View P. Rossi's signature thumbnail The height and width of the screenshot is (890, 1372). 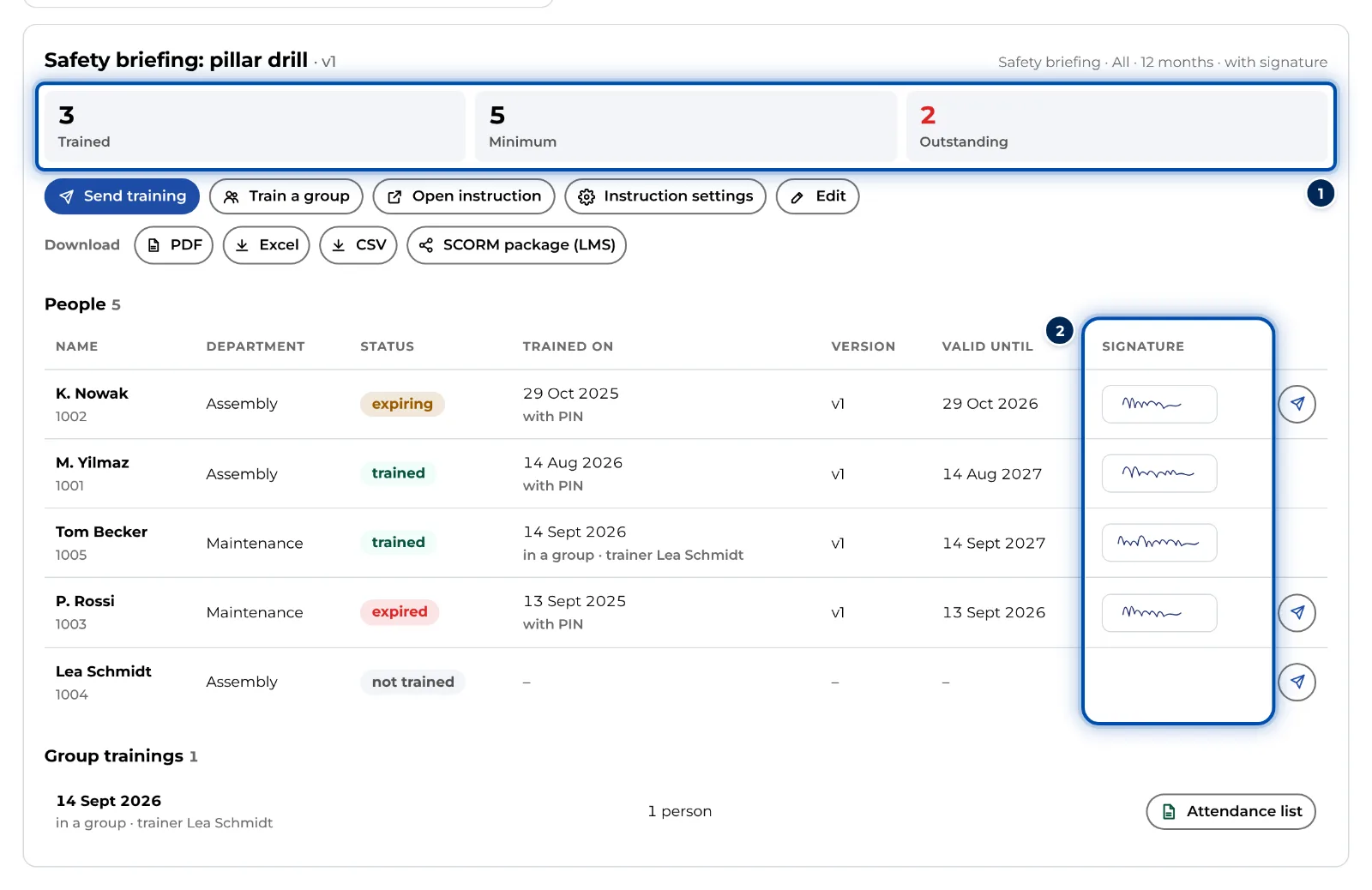tap(1159, 612)
